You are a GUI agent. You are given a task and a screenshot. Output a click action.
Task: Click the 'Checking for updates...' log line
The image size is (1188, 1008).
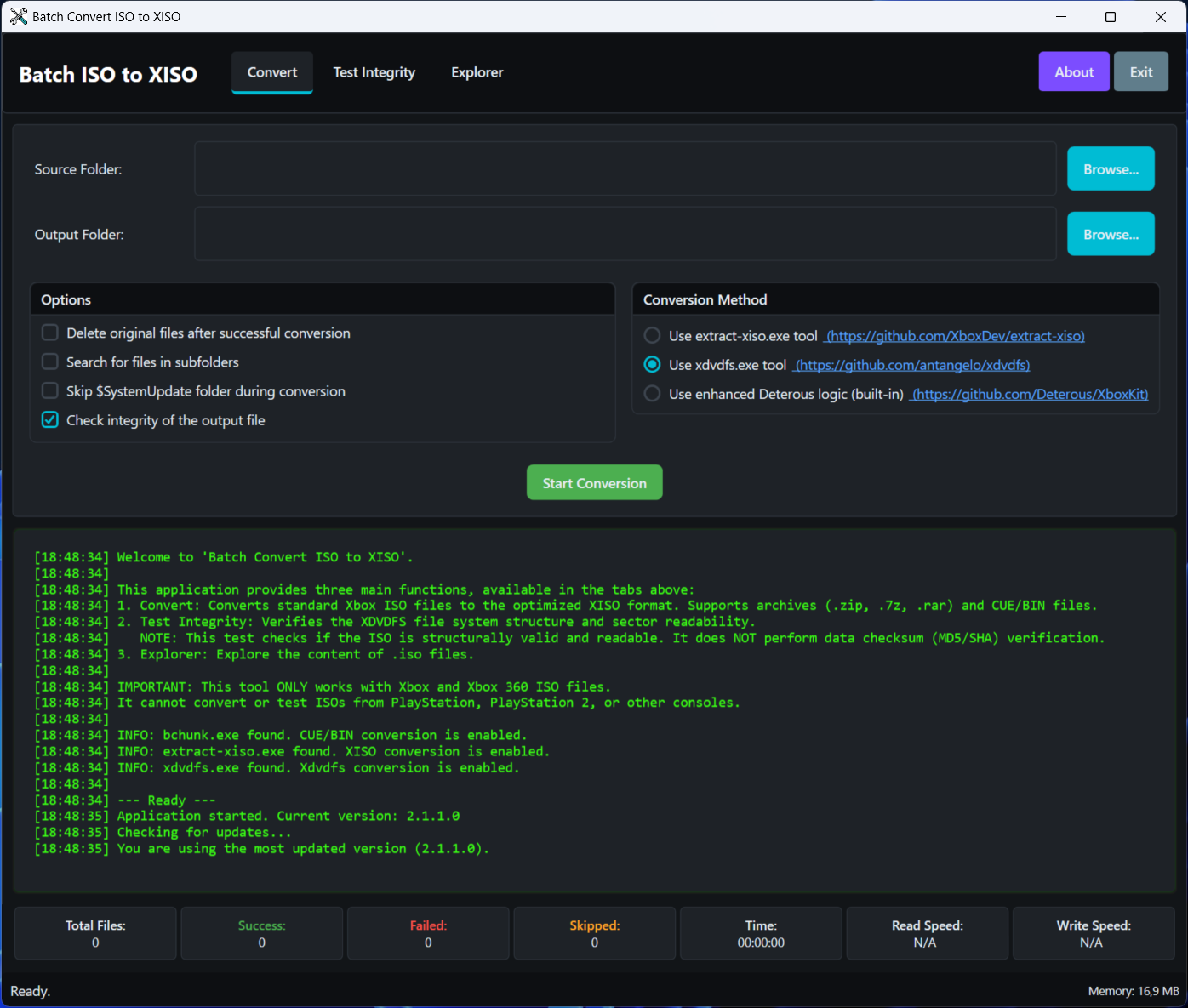click(x=163, y=832)
